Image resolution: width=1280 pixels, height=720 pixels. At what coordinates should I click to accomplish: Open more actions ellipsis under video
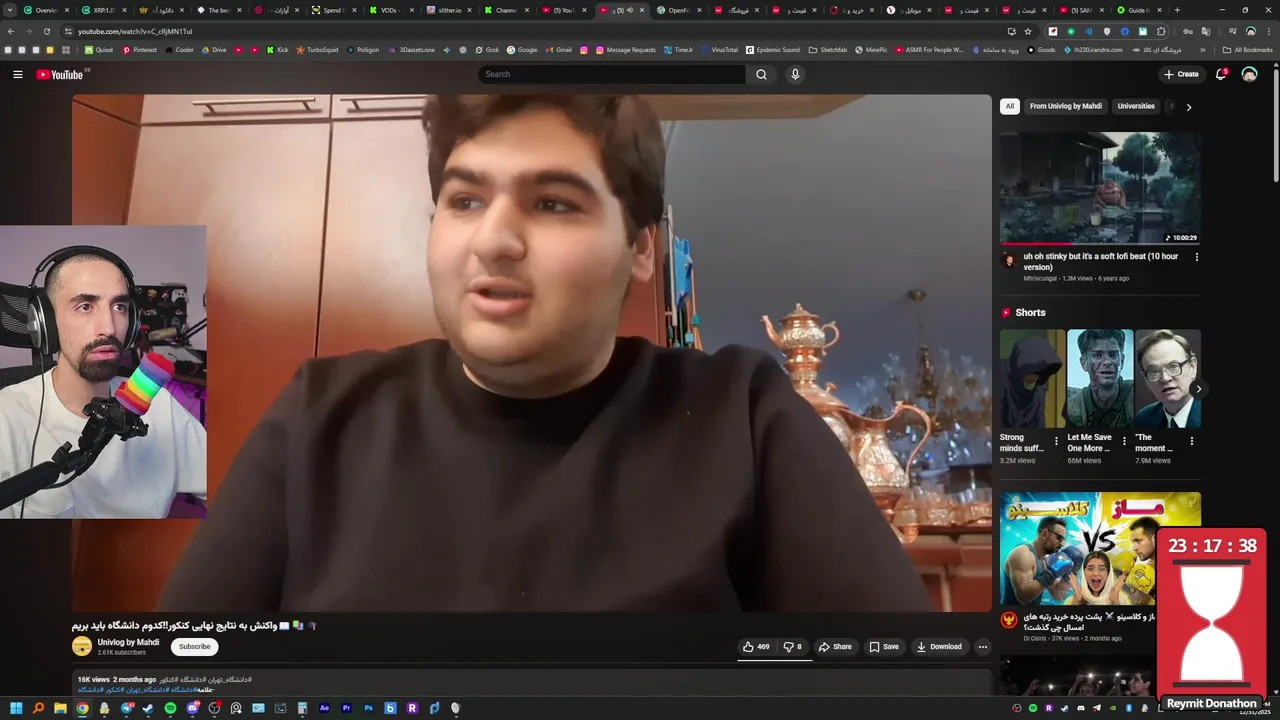982,647
